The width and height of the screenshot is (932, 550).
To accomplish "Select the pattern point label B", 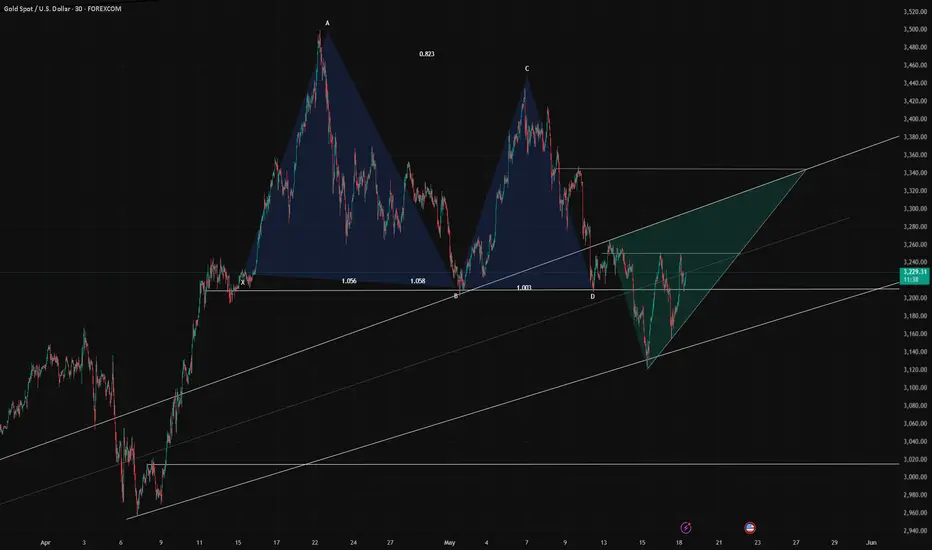I will coord(456,296).
